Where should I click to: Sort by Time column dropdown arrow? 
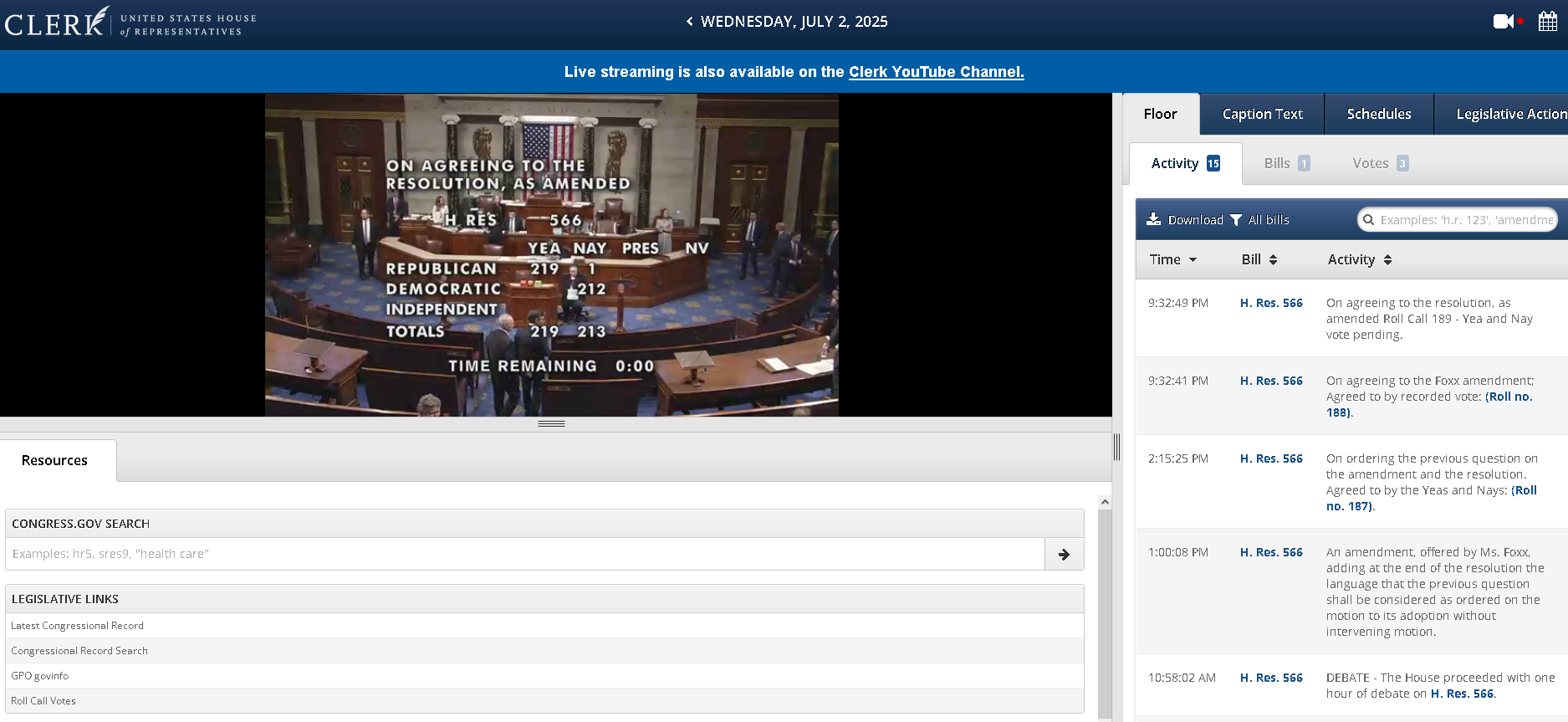[x=1193, y=260]
